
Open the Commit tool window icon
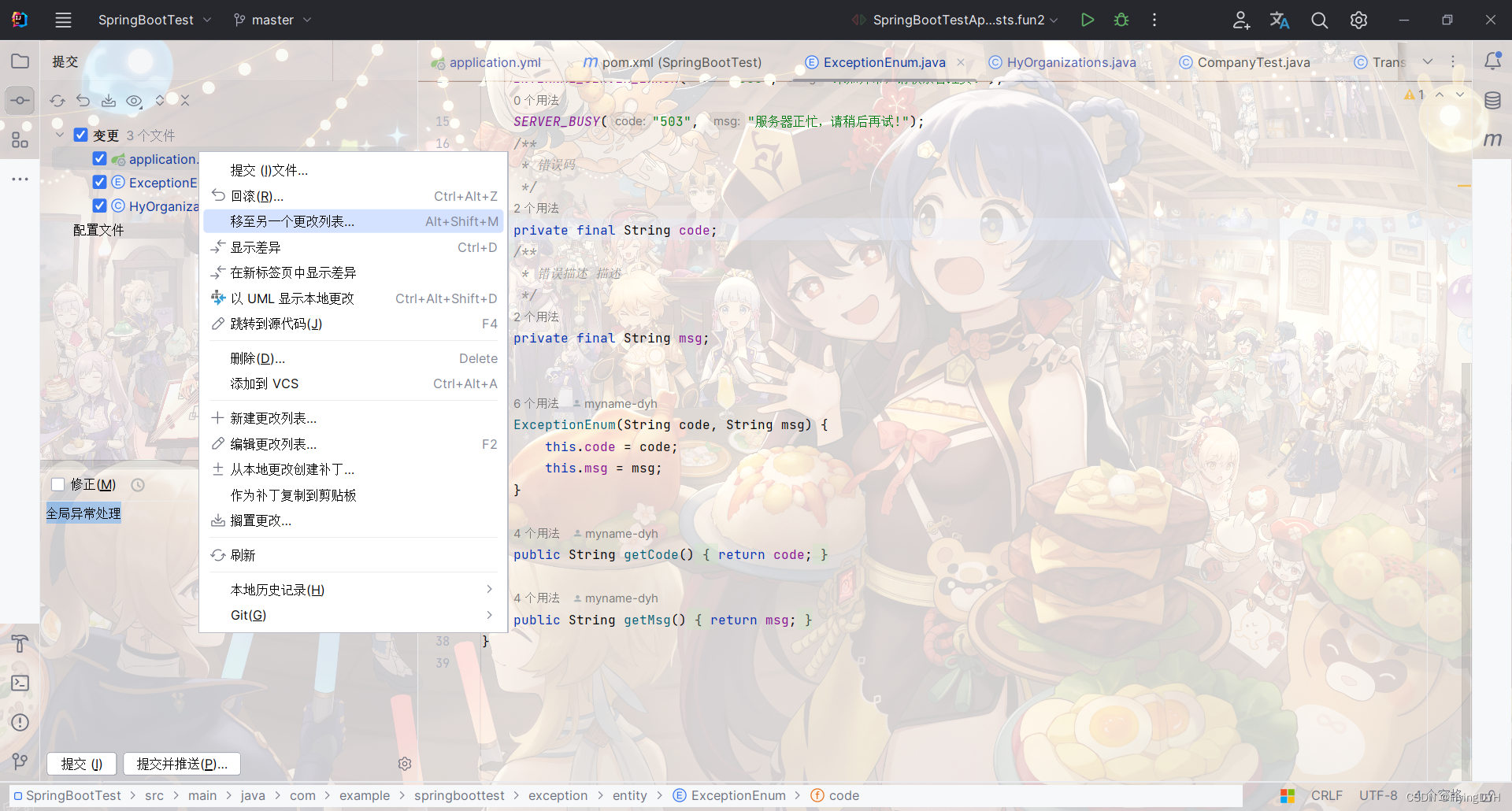[x=20, y=101]
